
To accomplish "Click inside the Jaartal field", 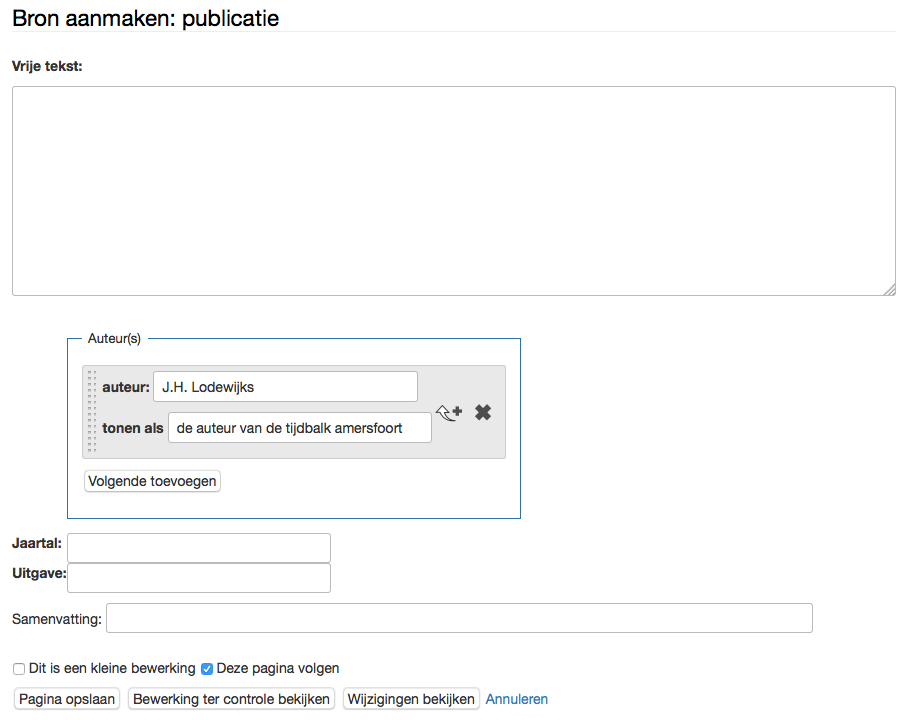I will (198, 547).
